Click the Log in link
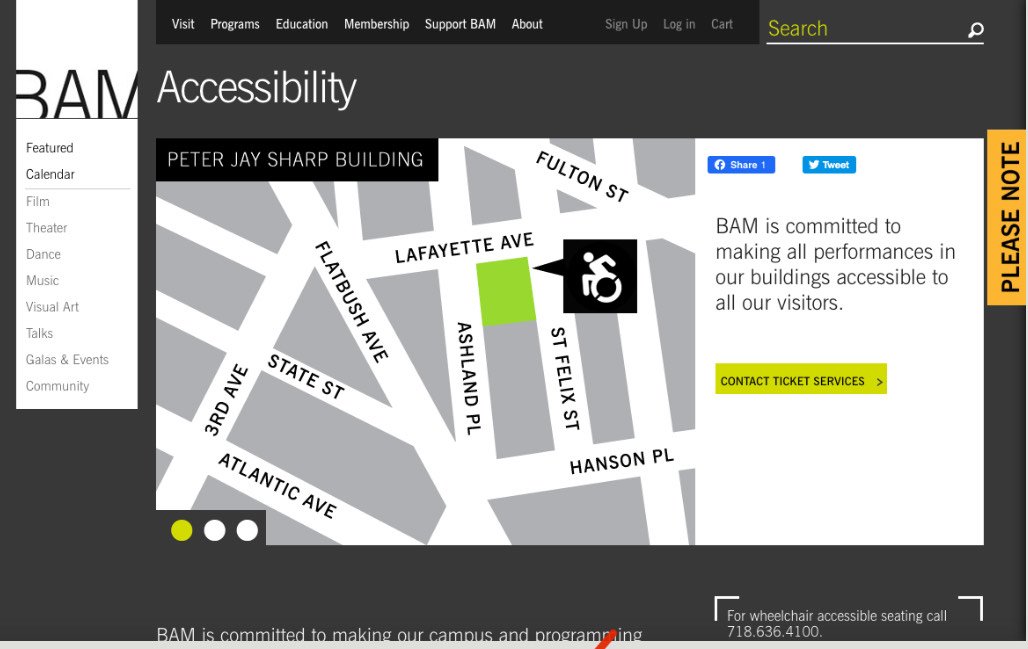This screenshot has height=649, width=1028. pos(679,24)
